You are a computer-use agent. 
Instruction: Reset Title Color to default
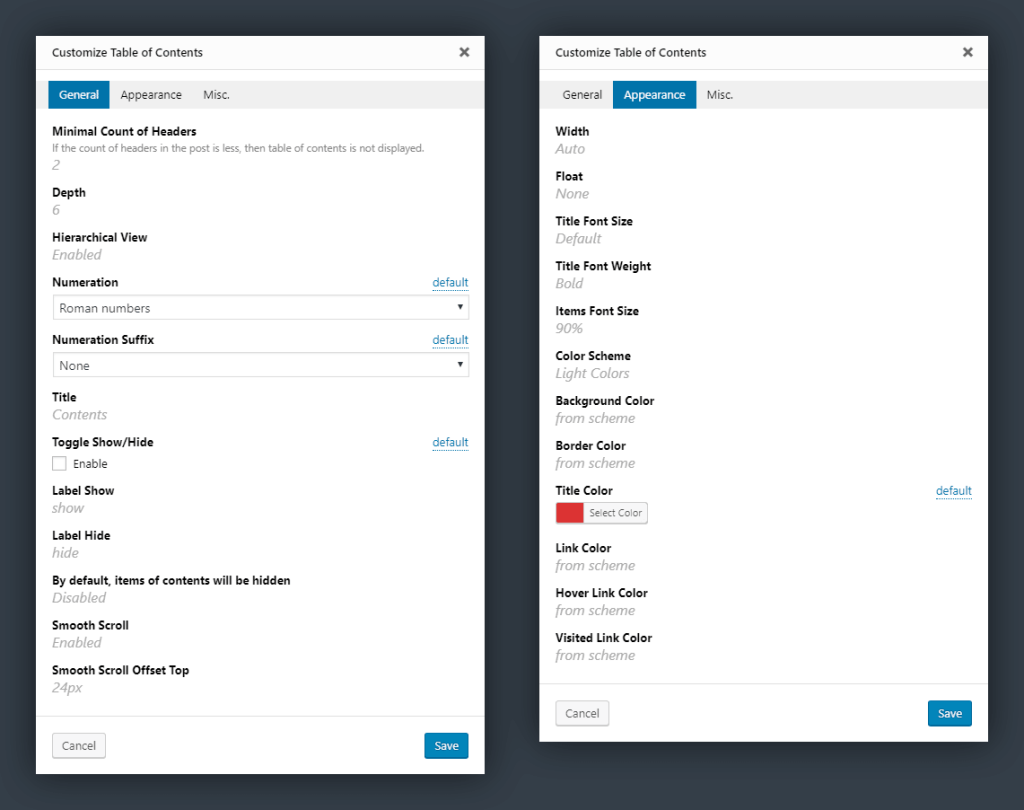953,491
